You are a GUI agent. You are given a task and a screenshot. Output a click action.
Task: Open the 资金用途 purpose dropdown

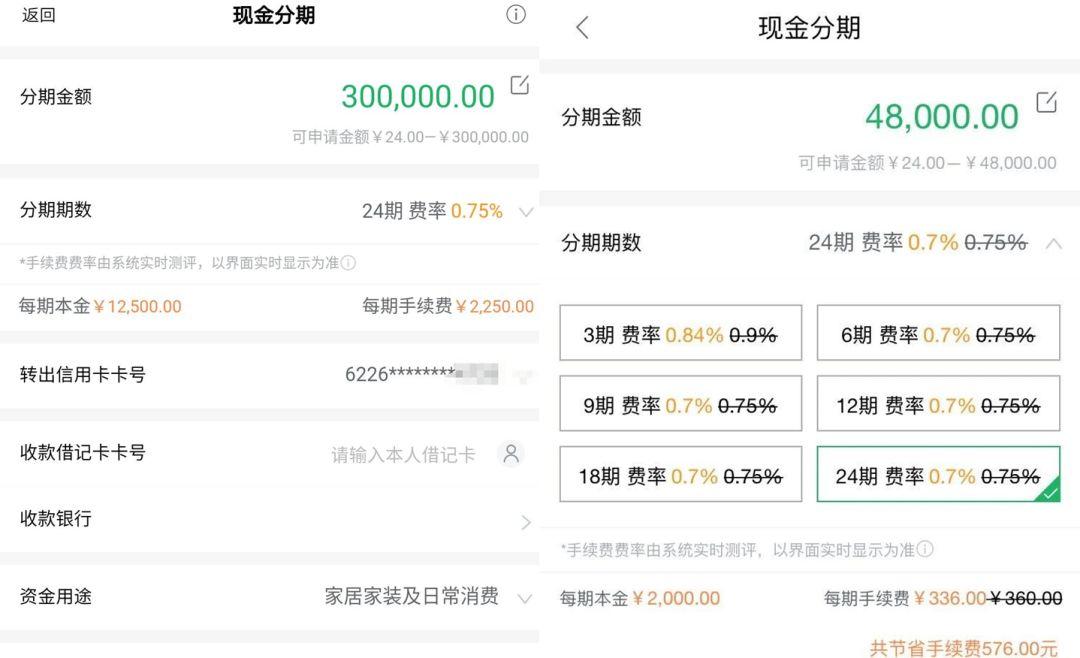point(525,598)
